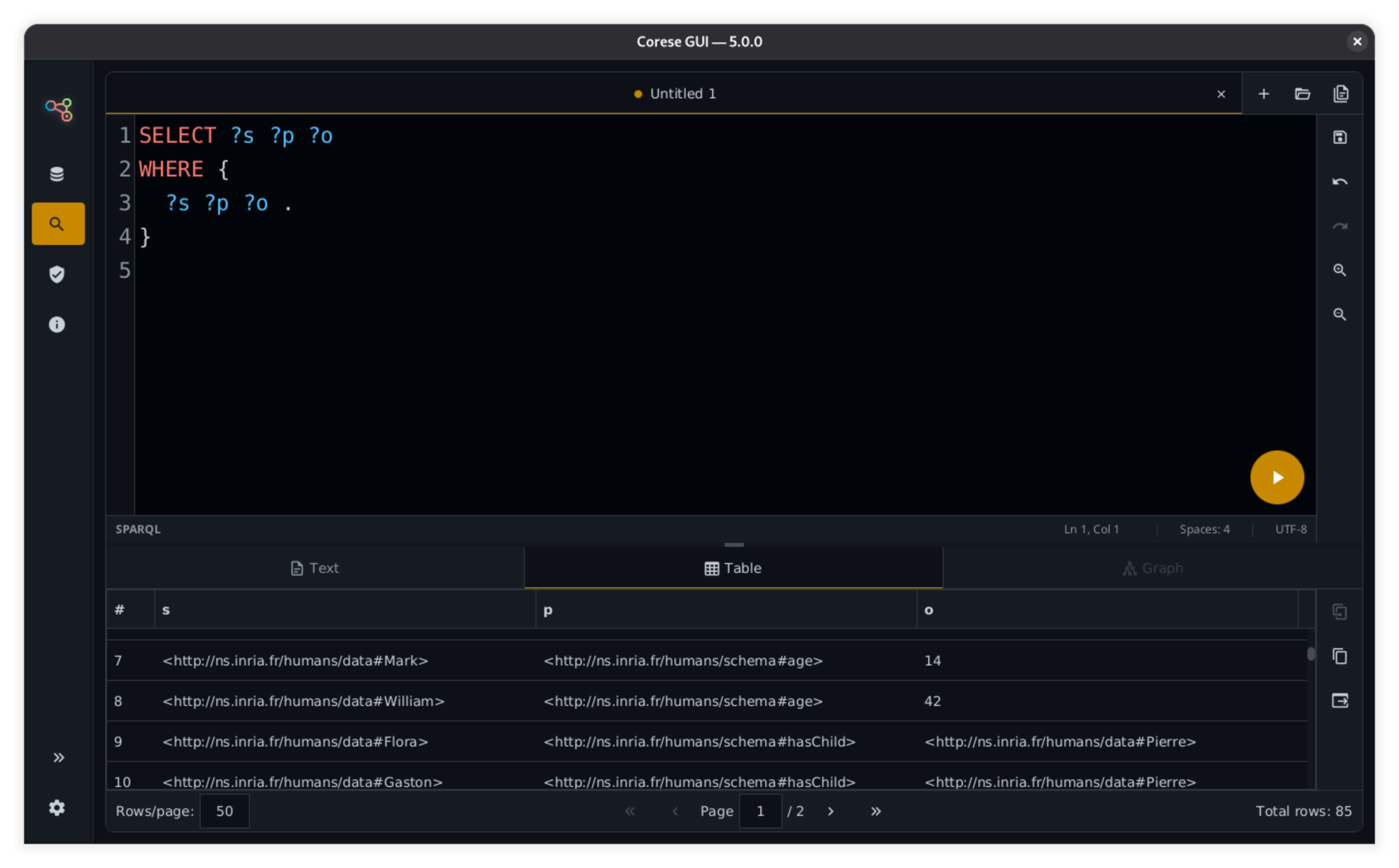The height and width of the screenshot is (868, 1399).
Task: Save the current query
Action: point(1340,136)
